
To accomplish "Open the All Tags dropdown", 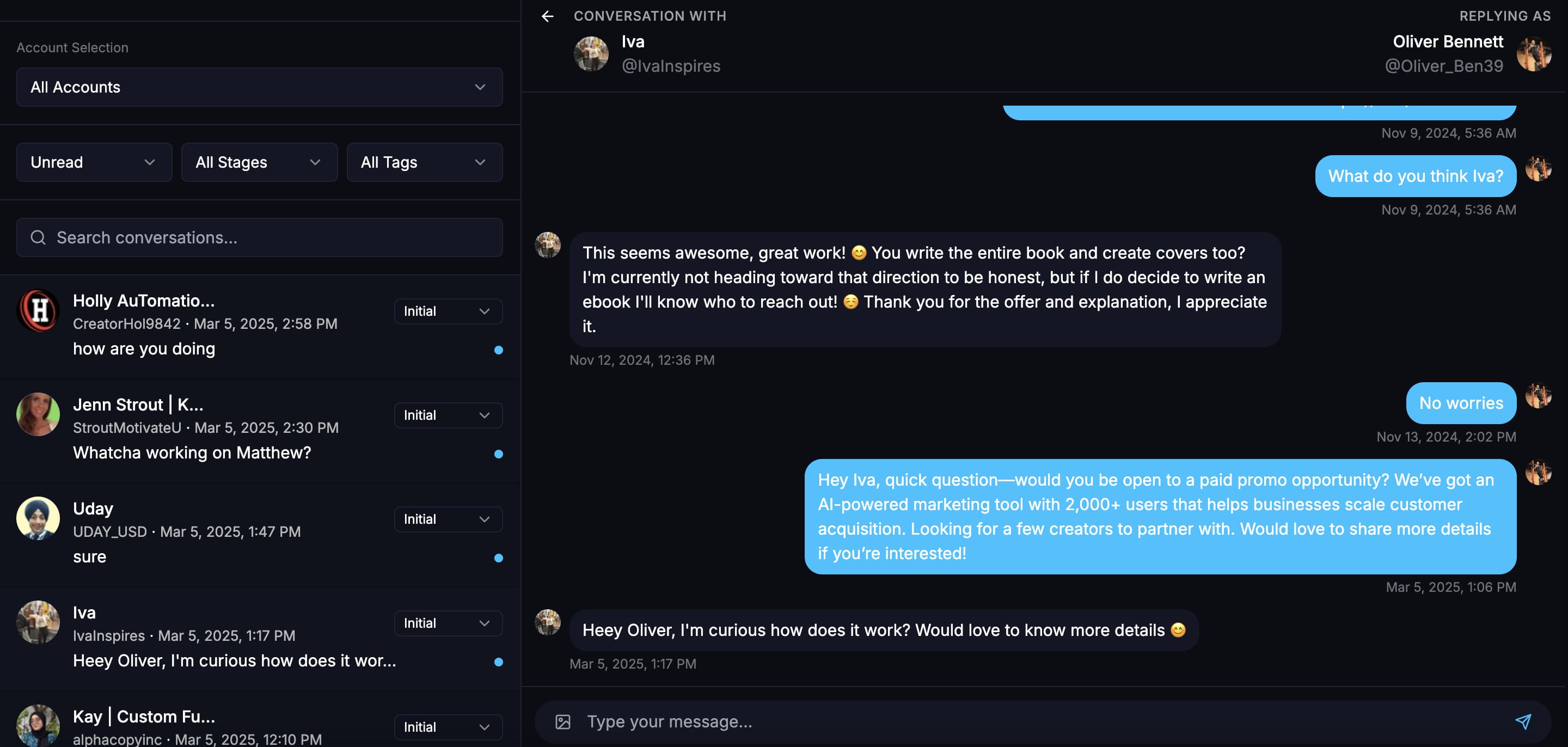I will pos(424,162).
